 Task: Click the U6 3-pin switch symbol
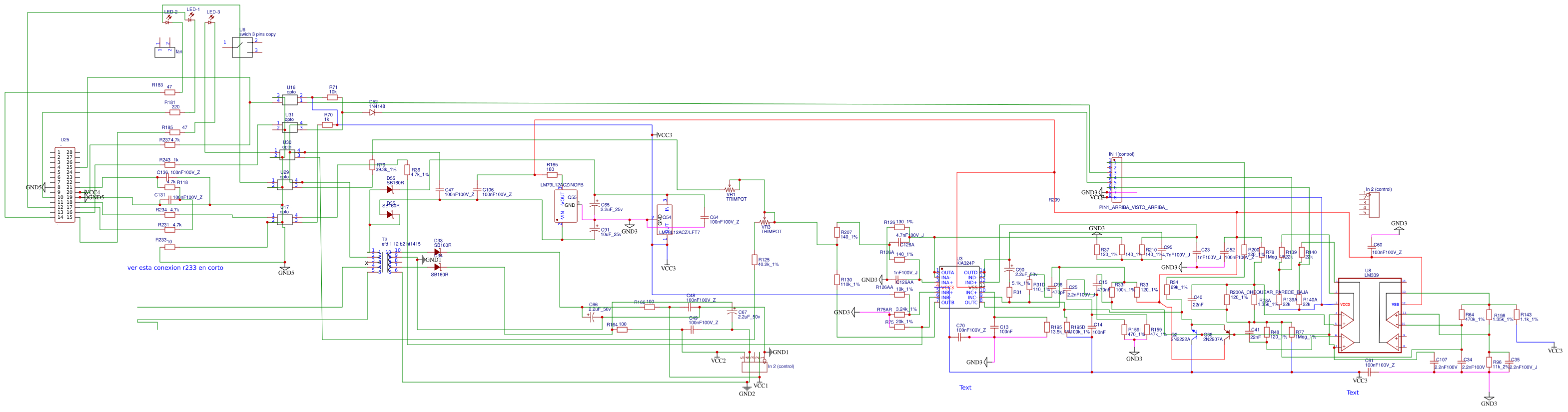tap(243, 47)
